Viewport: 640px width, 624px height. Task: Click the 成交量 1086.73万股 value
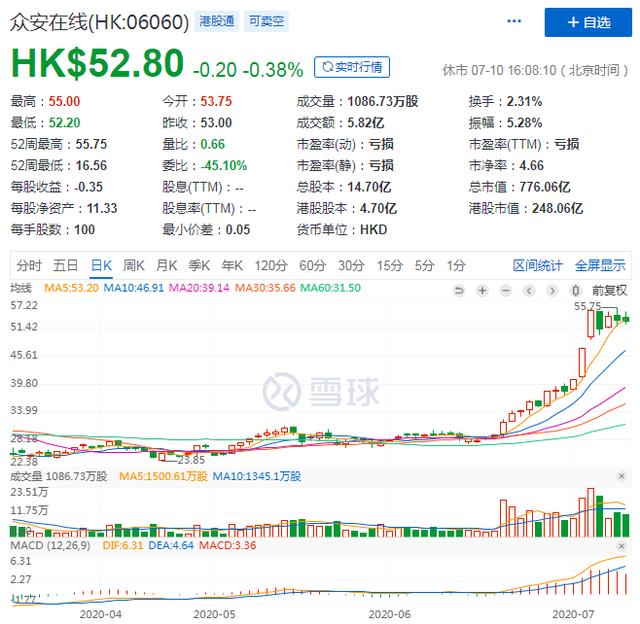pos(383,101)
